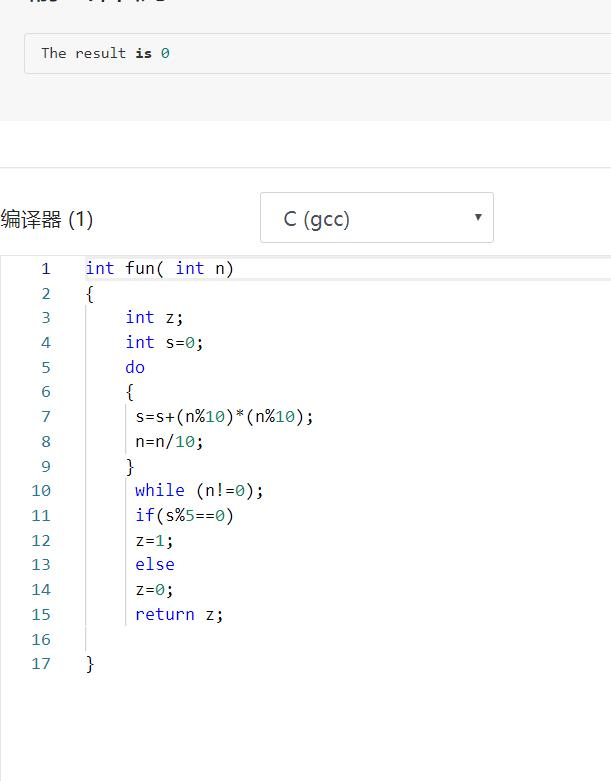Click line number 16 in gutter
This screenshot has width=611, height=781.
pyautogui.click(x=41, y=639)
